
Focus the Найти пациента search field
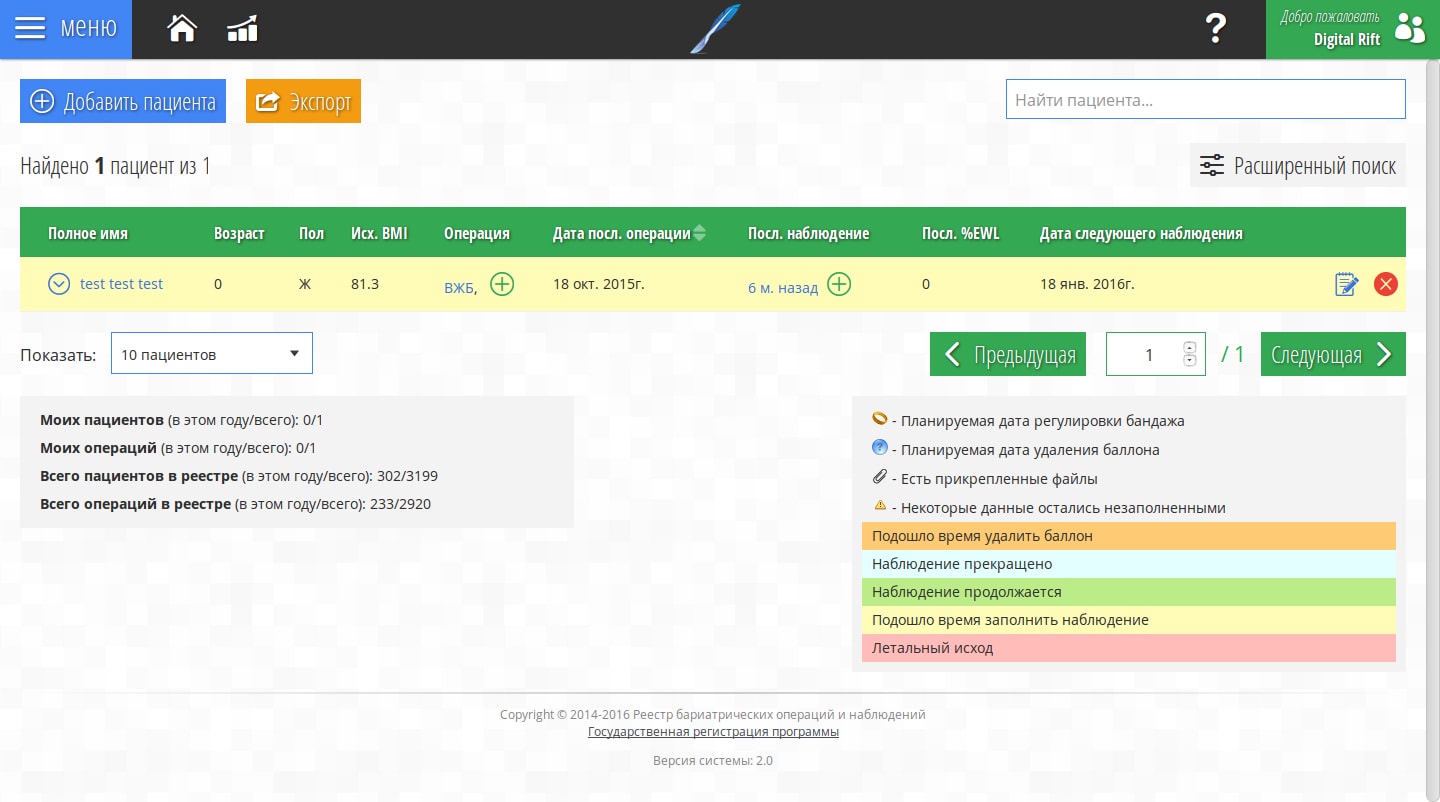(1205, 99)
